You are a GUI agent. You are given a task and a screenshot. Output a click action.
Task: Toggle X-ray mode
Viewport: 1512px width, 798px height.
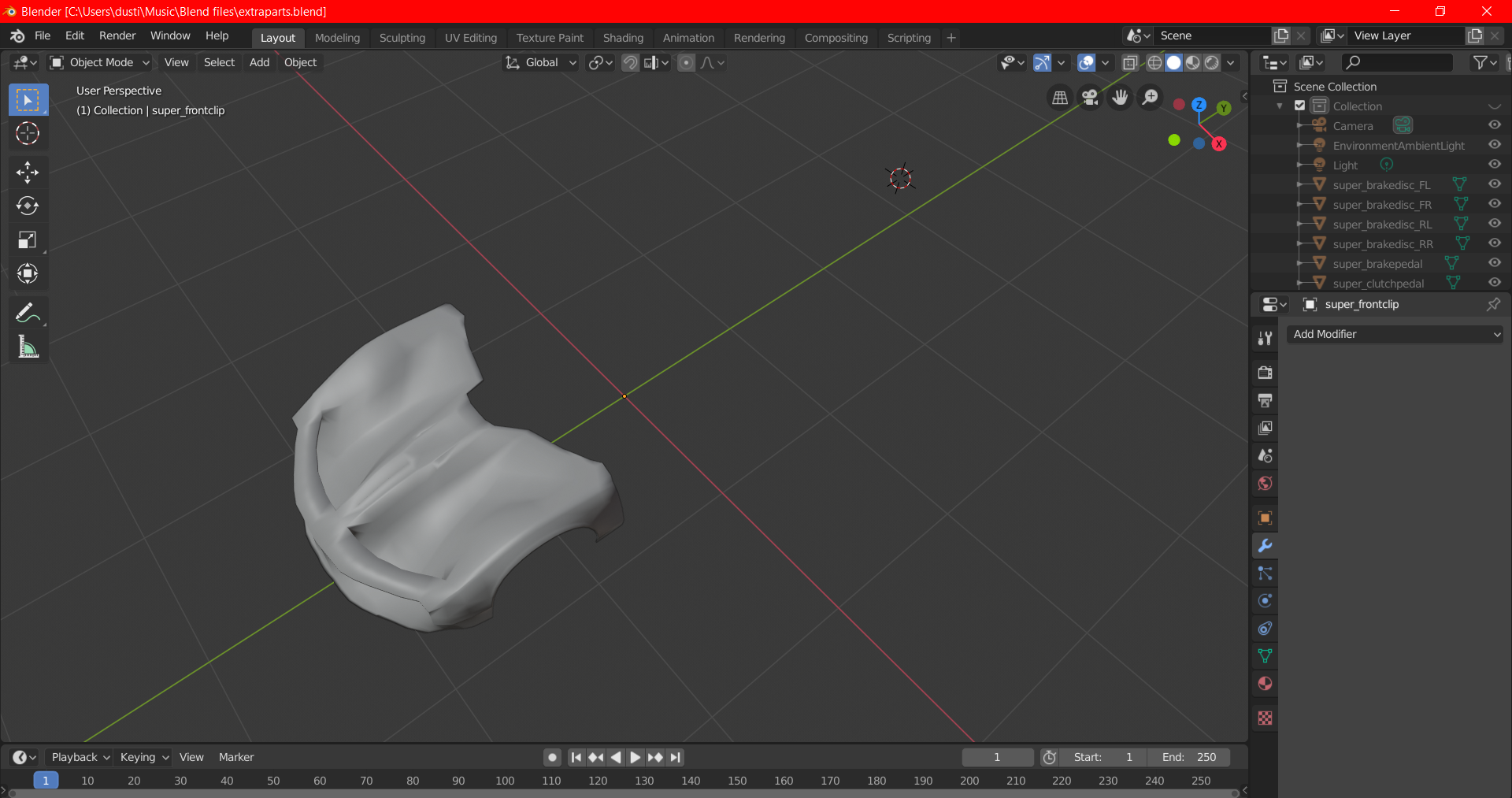point(1130,62)
